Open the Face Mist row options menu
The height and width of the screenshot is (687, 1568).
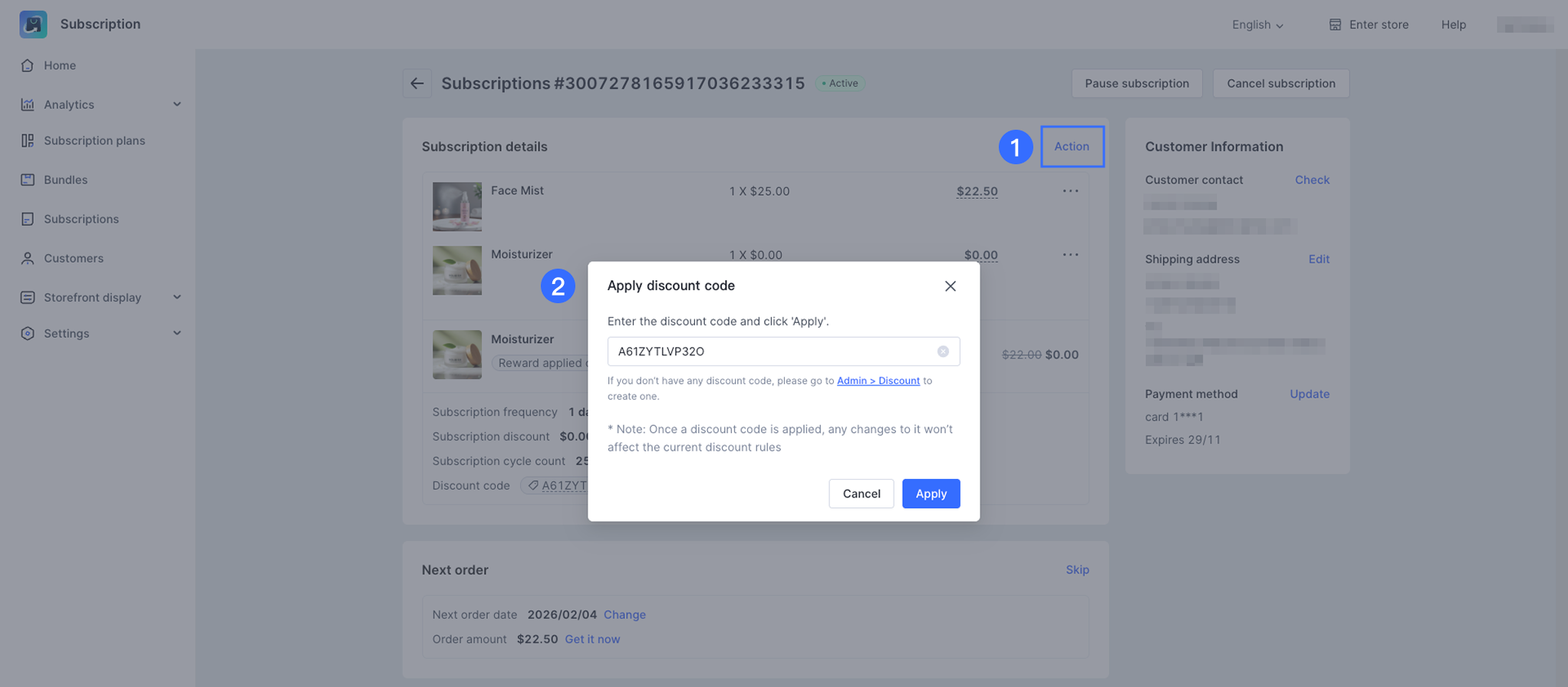pyautogui.click(x=1070, y=191)
